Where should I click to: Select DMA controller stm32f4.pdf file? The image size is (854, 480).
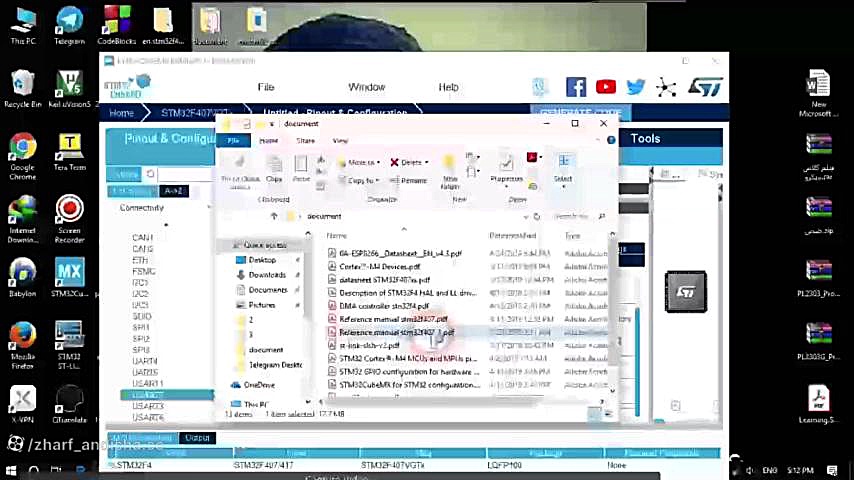click(x=384, y=306)
